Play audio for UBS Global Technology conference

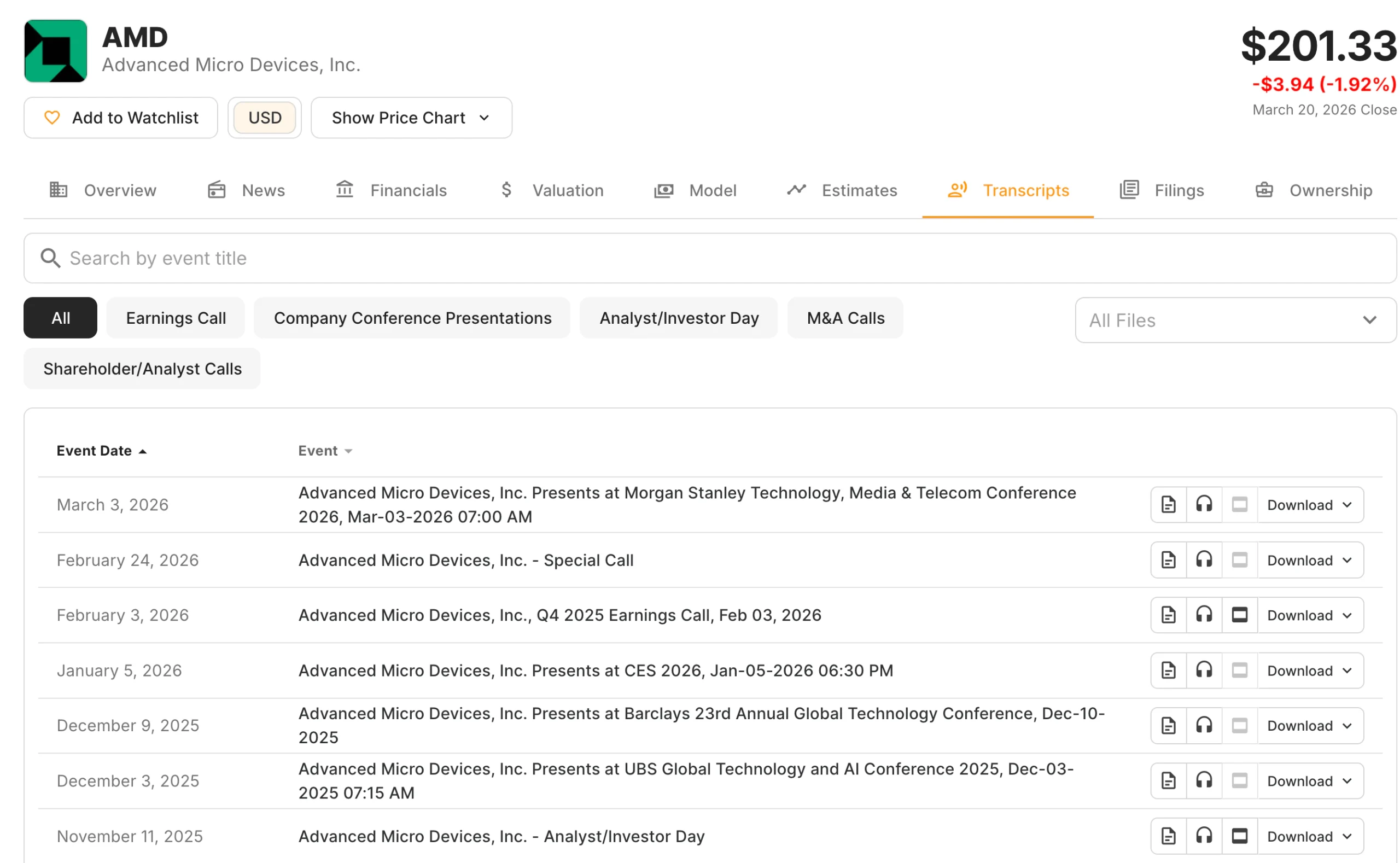point(1204,781)
